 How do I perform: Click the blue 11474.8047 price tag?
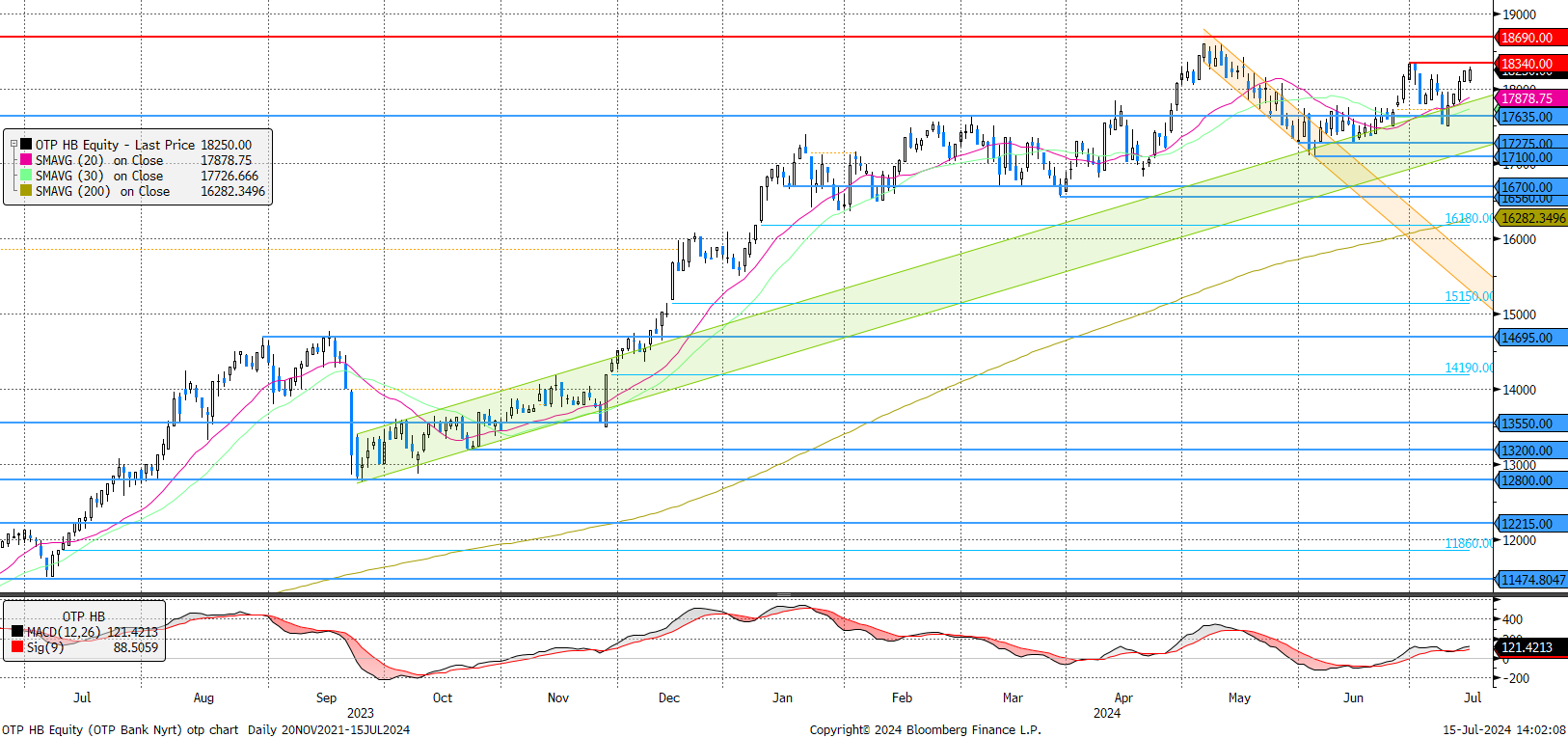point(1532,580)
